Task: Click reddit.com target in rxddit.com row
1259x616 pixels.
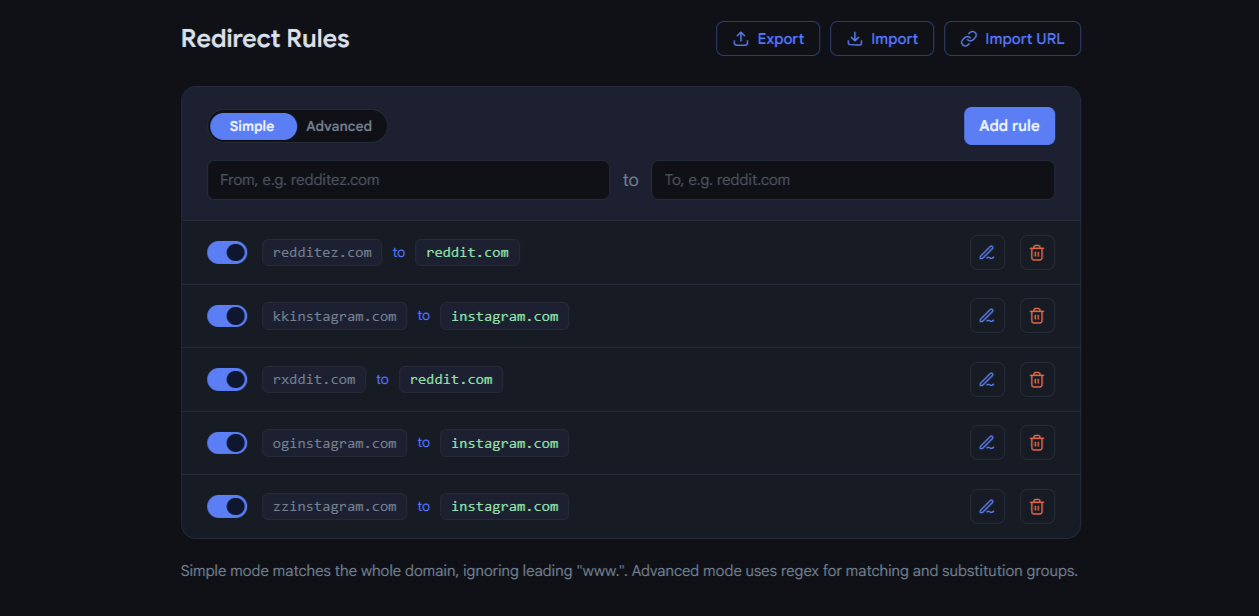Action: [451, 379]
